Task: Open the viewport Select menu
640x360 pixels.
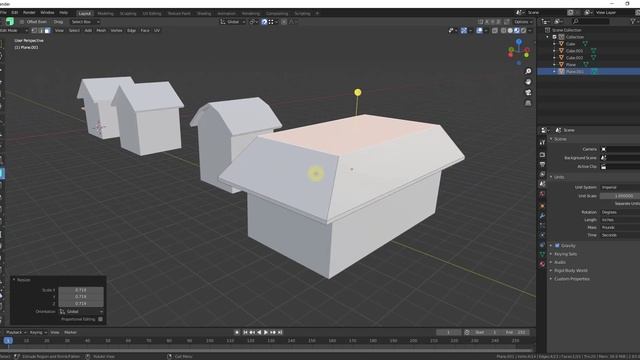Action: 74,31
